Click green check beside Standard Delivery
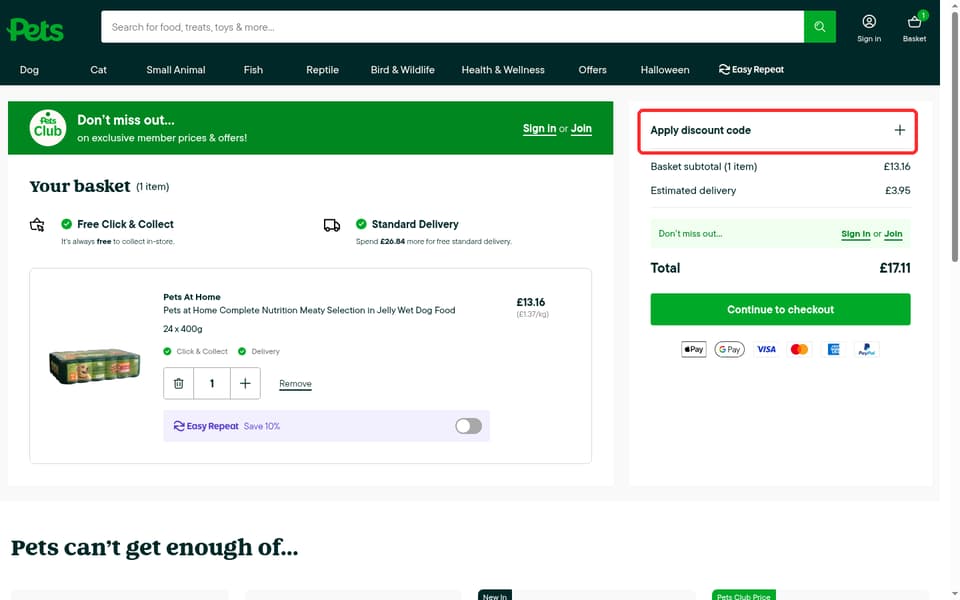Image resolution: width=960 pixels, height=600 pixels. 361,224
